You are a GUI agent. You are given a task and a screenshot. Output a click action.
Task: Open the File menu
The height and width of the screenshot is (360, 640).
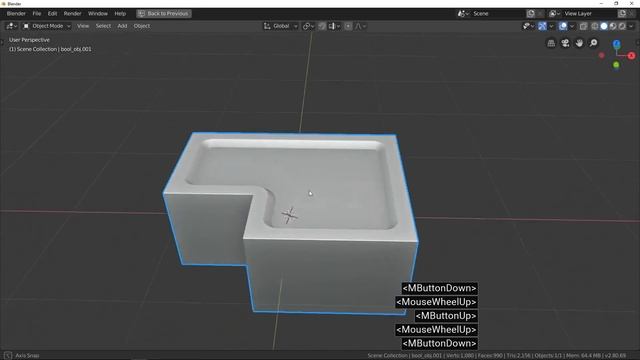coord(37,13)
